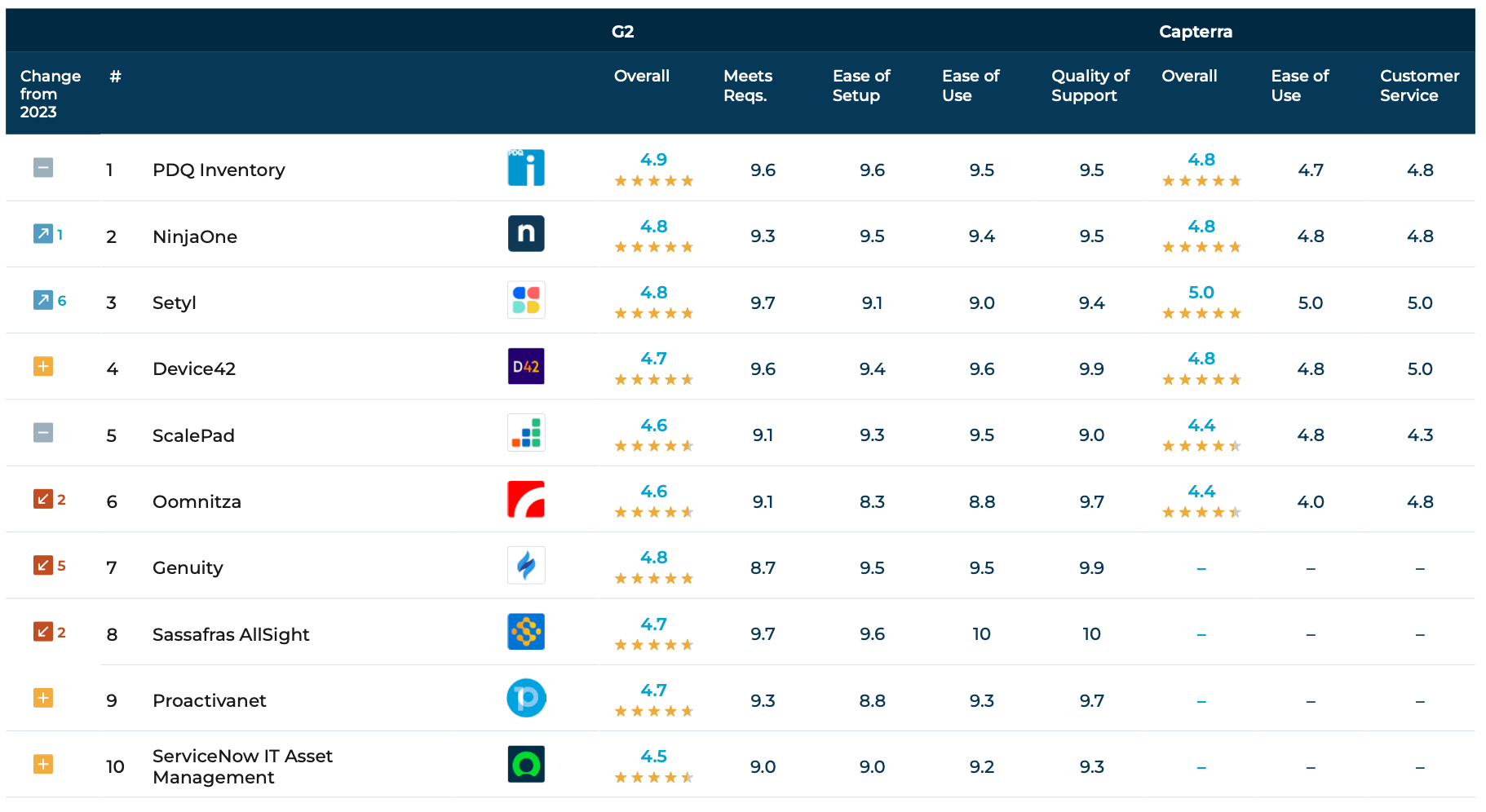Viewport: 1486px width, 812px height.
Task: Click the down-arrow change indicator for Genuity
Action: click(x=43, y=565)
